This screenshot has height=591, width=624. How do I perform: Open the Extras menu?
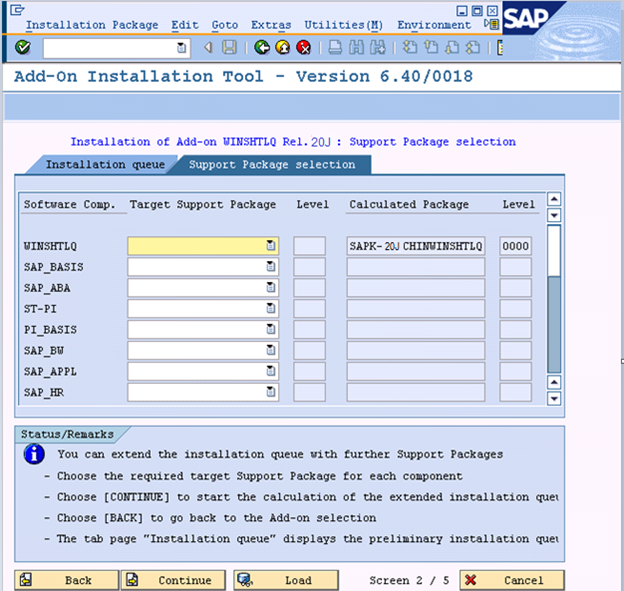click(271, 25)
